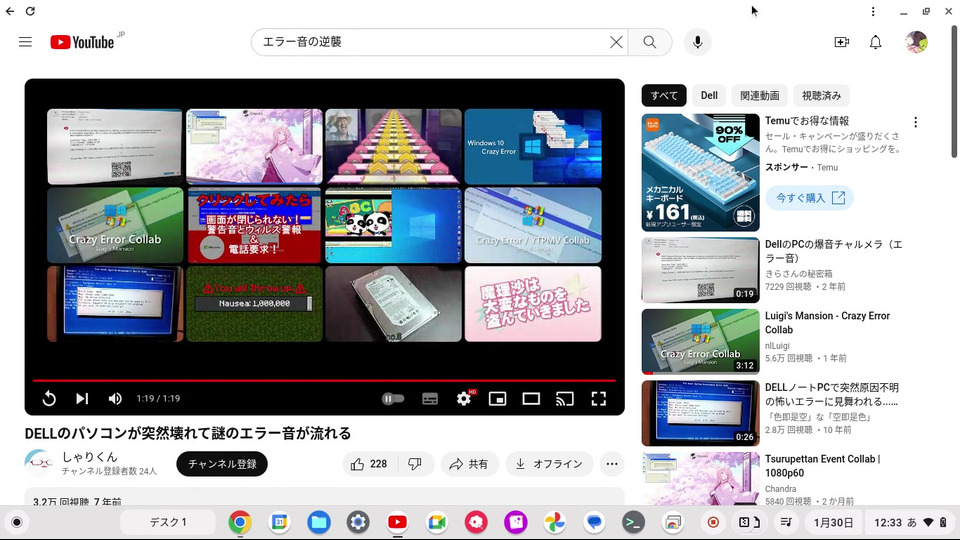This screenshot has height=540, width=960.
Task: Skip to the next video
Action: [82, 399]
